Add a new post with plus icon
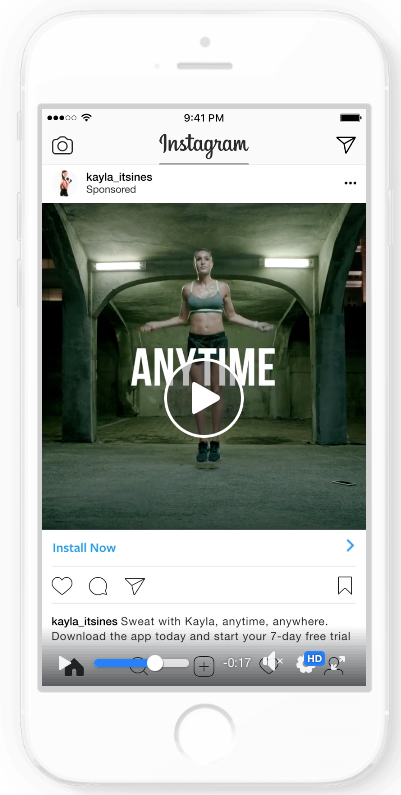401x795 pixels. click(204, 667)
